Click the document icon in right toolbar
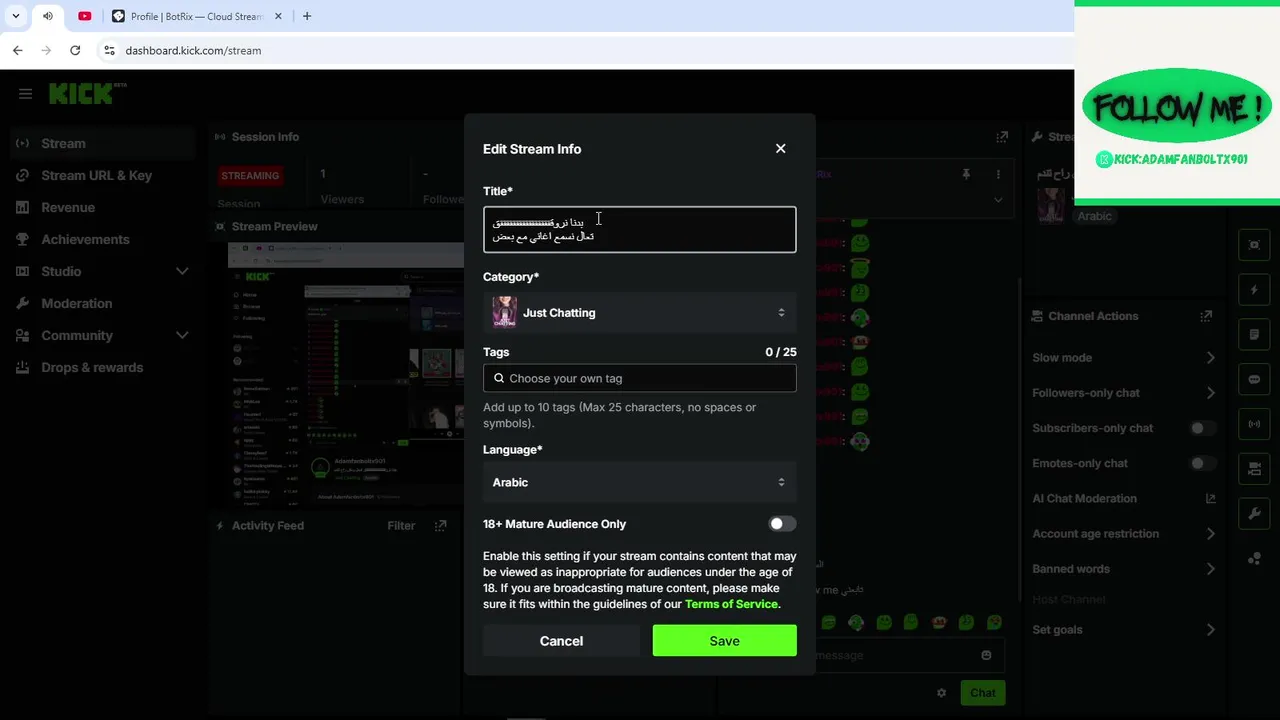The height and width of the screenshot is (720, 1280). pyautogui.click(x=1255, y=335)
